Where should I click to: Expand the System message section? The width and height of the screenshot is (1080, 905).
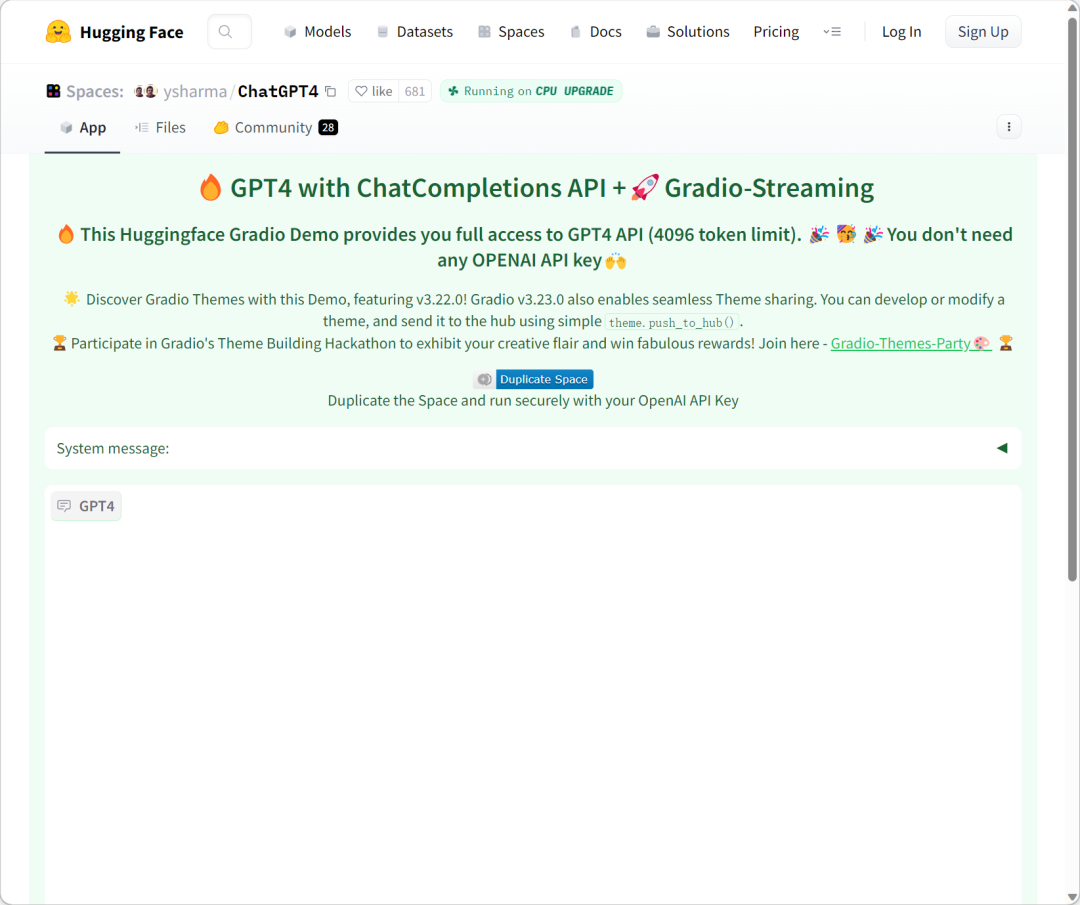coord(1001,448)
